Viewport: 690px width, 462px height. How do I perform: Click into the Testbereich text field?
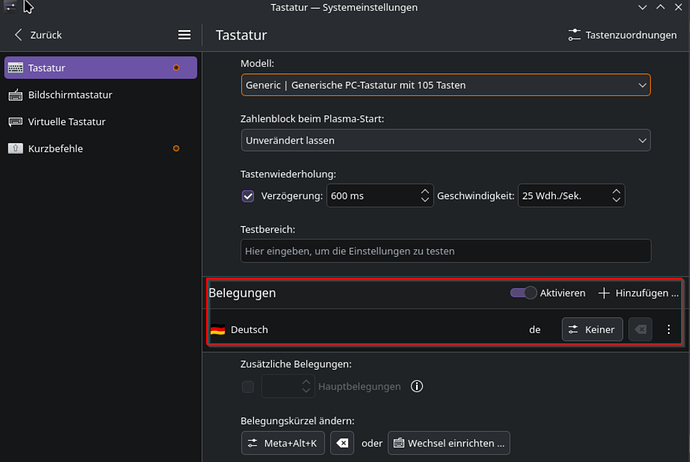click(x=446, y=251)
